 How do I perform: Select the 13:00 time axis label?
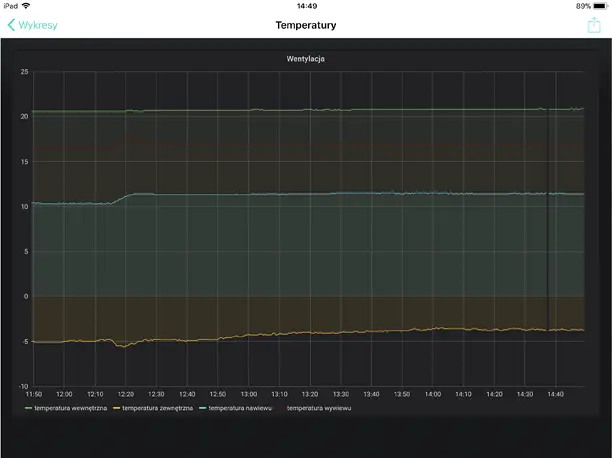tap(249, 394)
